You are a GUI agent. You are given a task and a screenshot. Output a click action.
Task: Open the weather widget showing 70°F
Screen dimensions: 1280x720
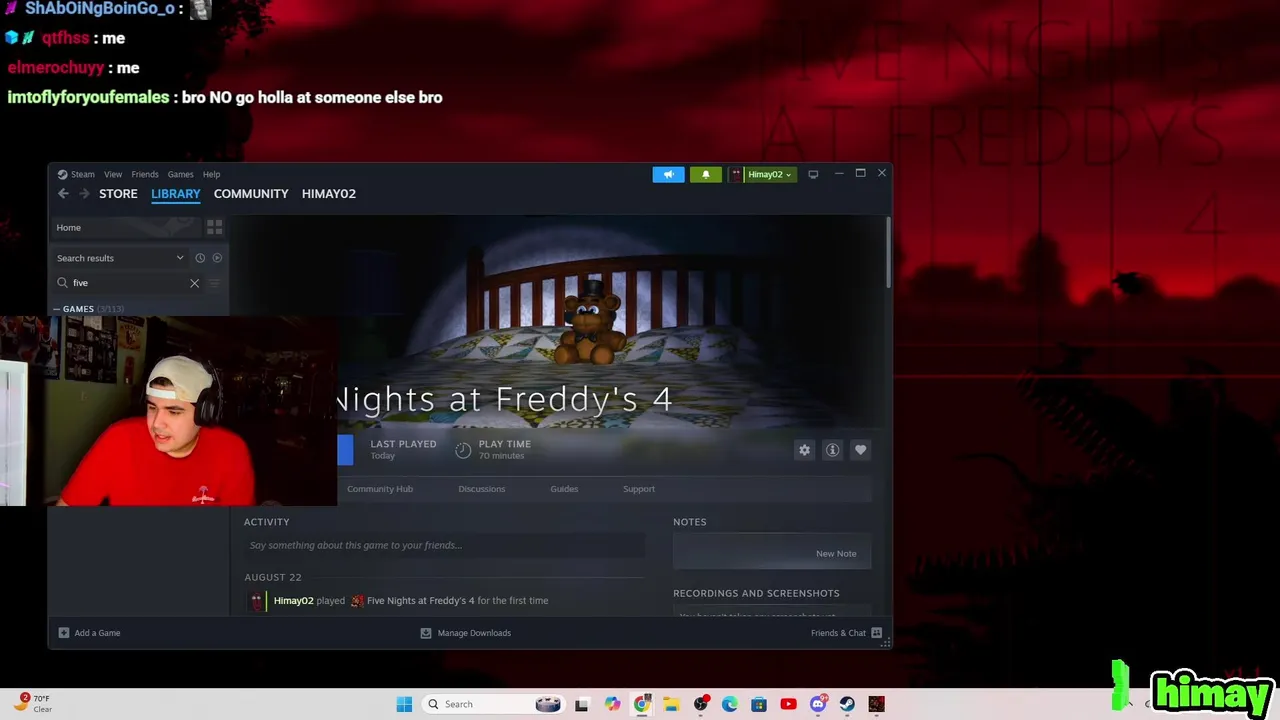click(32, 704)
